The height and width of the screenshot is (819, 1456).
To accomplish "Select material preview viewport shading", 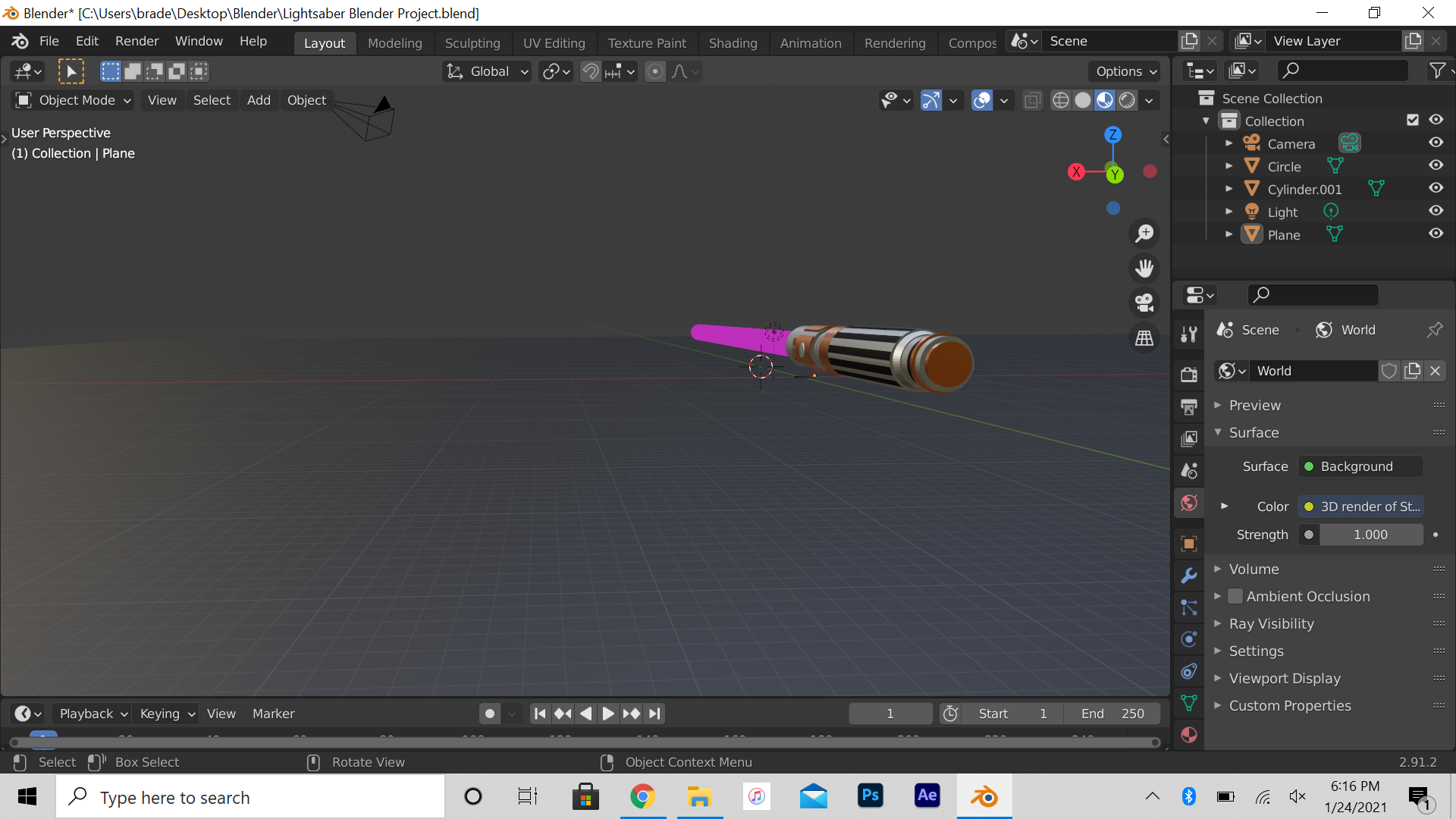I will (1105, 100).
